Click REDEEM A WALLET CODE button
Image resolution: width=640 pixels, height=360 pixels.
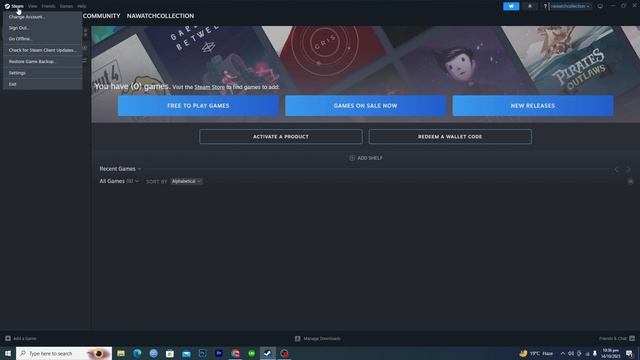(x=450, y=136)
